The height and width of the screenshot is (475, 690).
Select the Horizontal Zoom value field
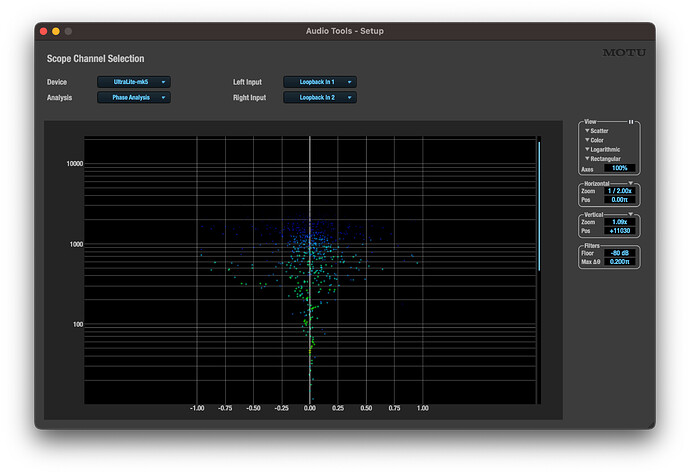619,191
